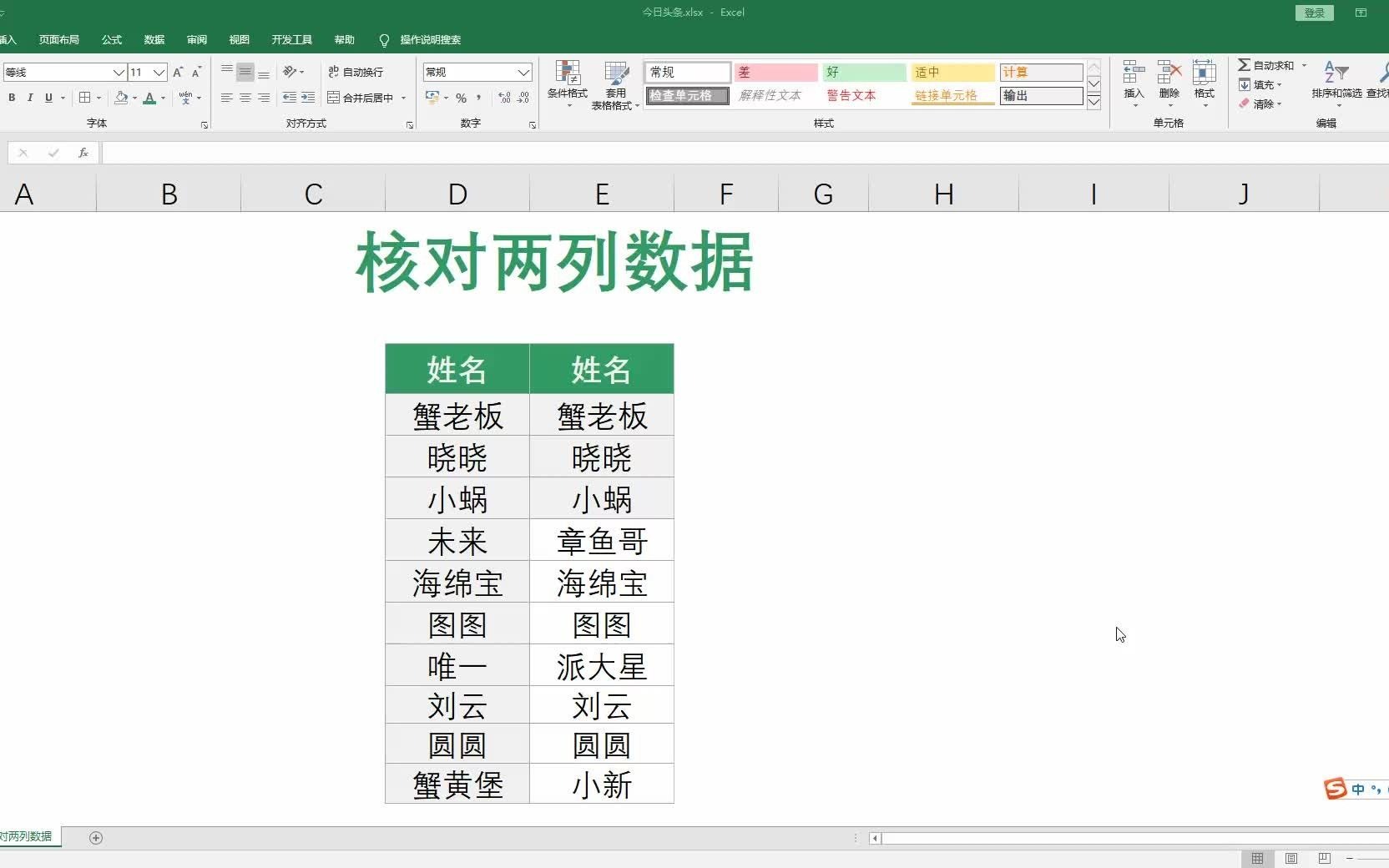Open borders dropdown arrow
The width and height of the screenshot is (1389, 868).
click(98, 98)
